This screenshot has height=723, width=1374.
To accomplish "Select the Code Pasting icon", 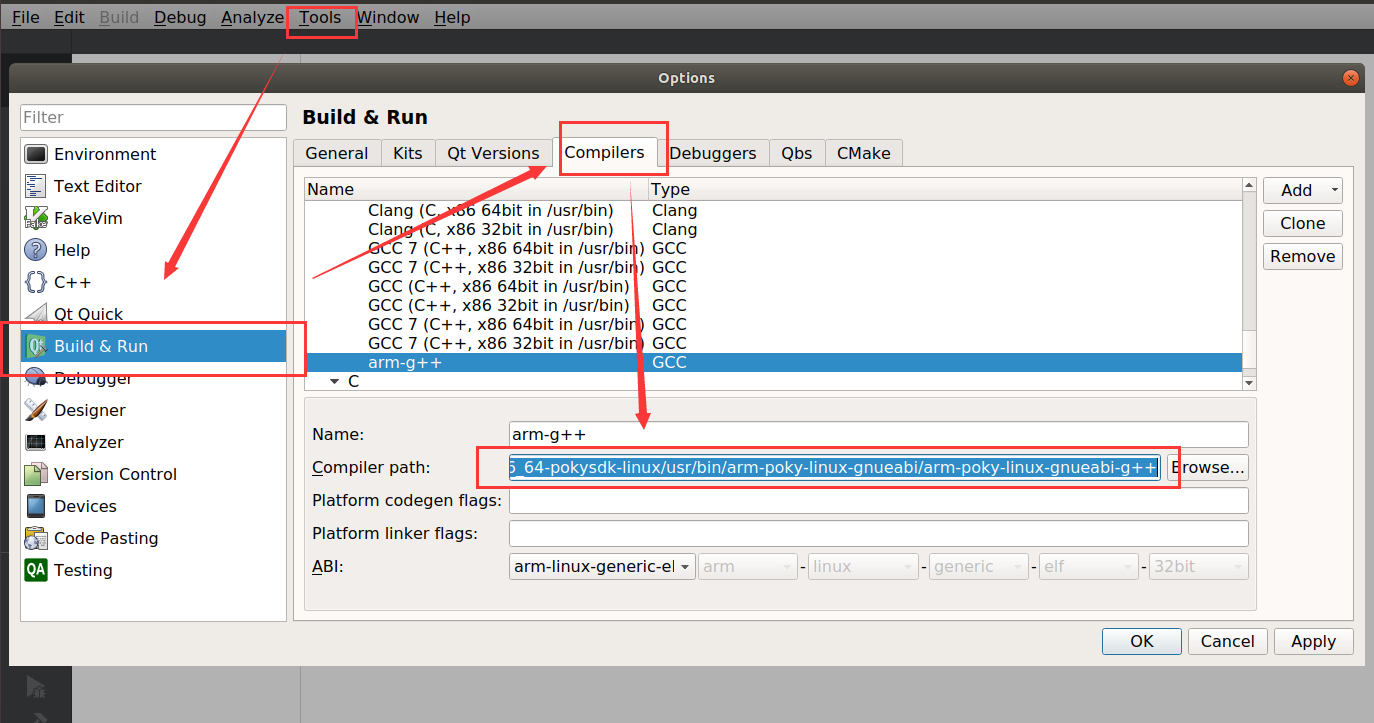I will tap(36, 538).
